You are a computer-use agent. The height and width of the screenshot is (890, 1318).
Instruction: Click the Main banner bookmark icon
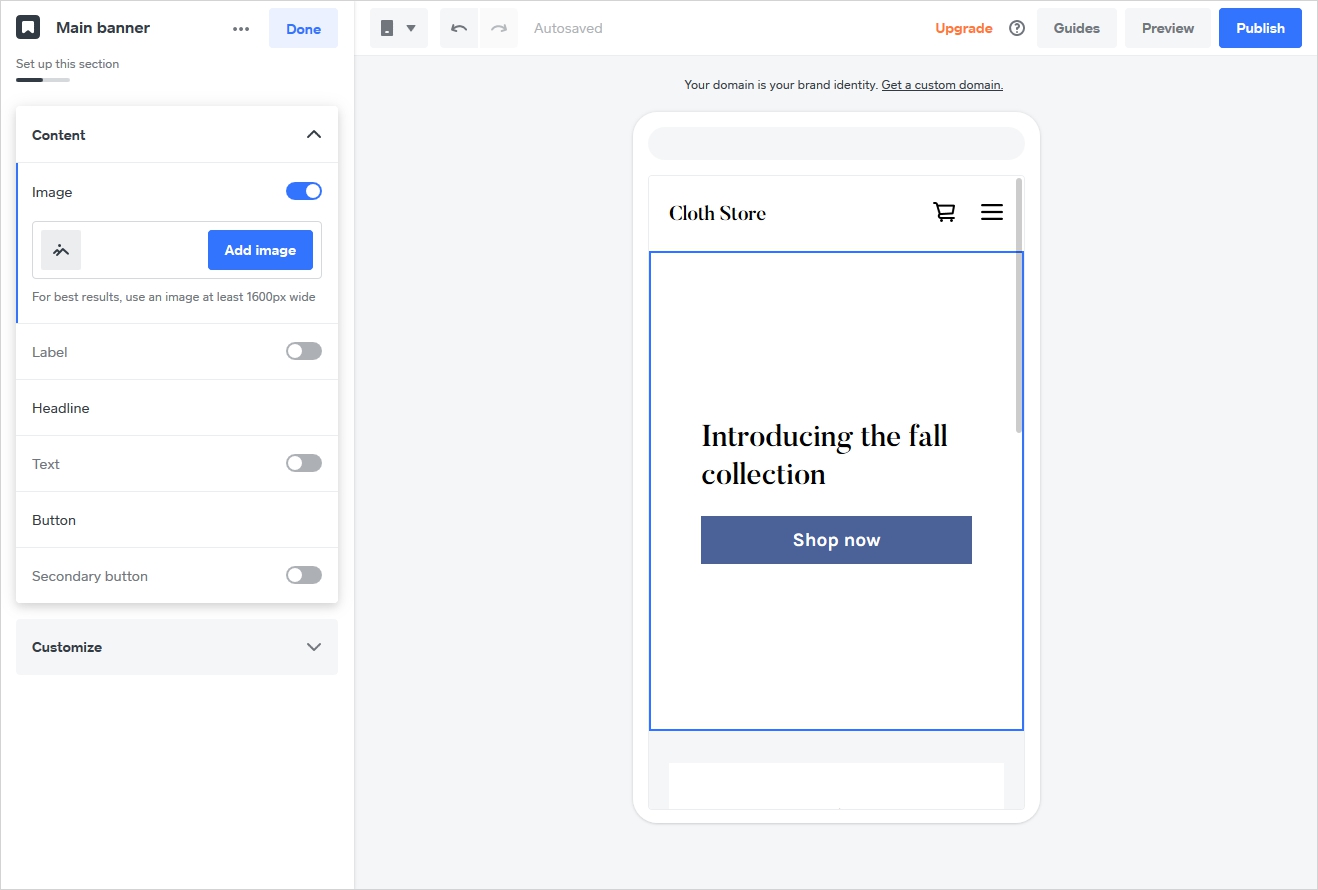click(28, 28)
